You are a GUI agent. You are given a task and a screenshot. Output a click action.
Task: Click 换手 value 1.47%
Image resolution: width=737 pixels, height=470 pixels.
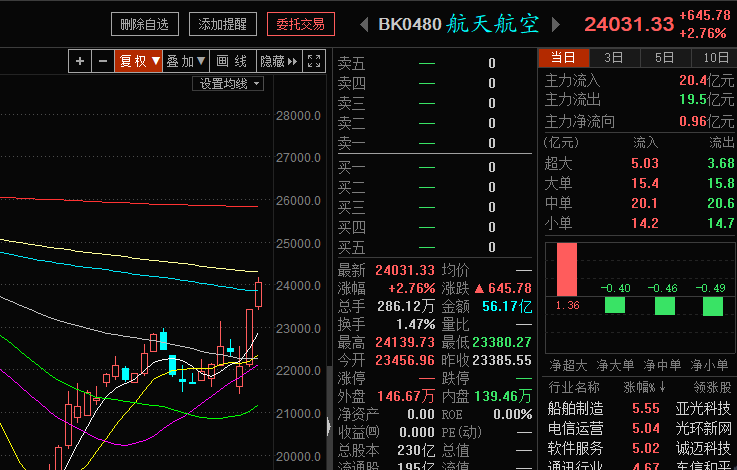(x=416, y=324)
